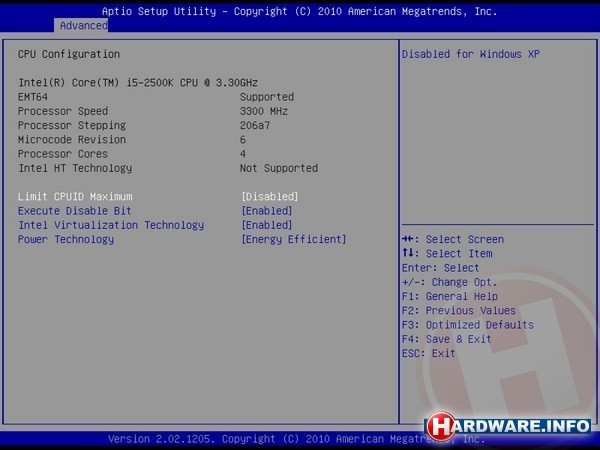This screenshot has width=600, height=450.
Task: Select the Execute Disable Bit option
Action: (75, 211)
